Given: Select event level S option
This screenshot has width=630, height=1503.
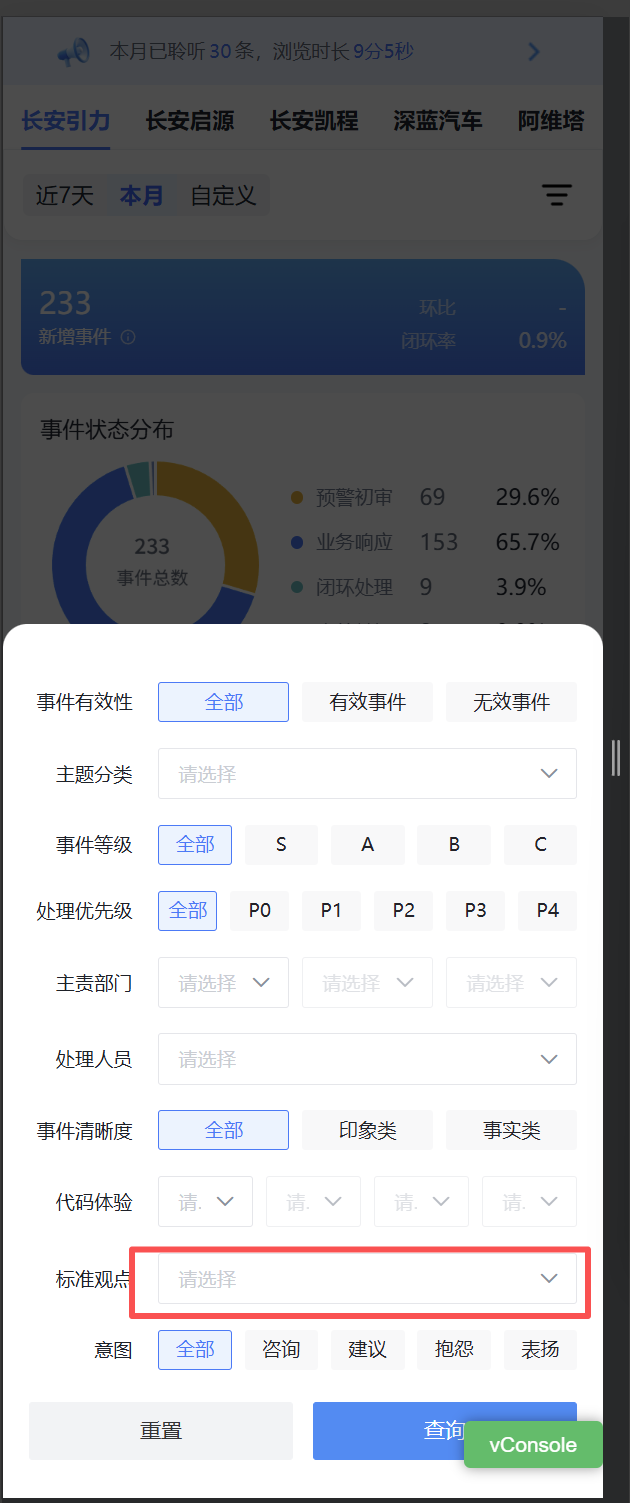Looking at the screenshot, I should pyautogui.click(x=281, y=845).
